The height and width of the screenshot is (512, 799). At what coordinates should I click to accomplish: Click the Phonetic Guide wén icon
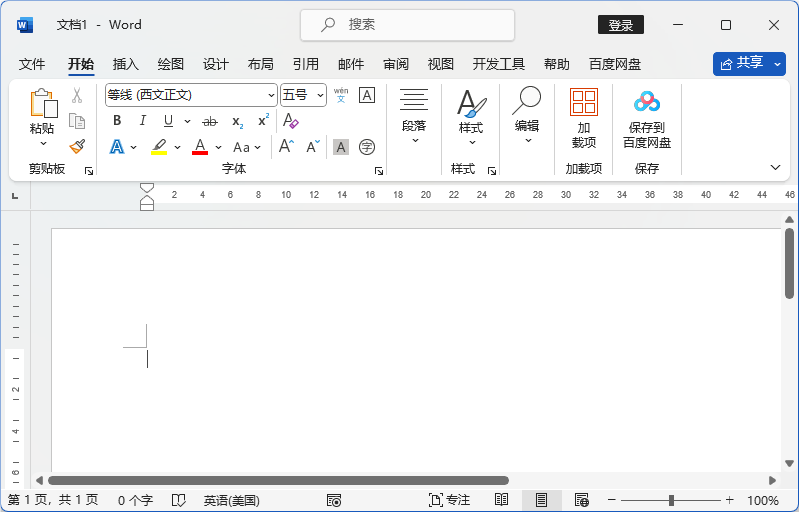click(341, 95)
